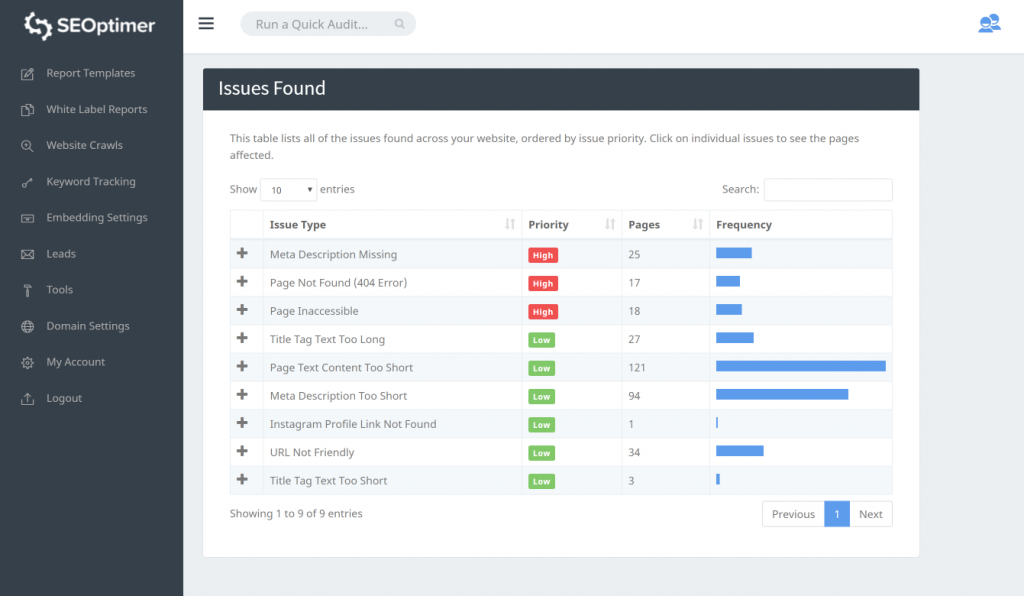
Task: Click the Website Crawls magnifier icon
Action: coord(27,146)
